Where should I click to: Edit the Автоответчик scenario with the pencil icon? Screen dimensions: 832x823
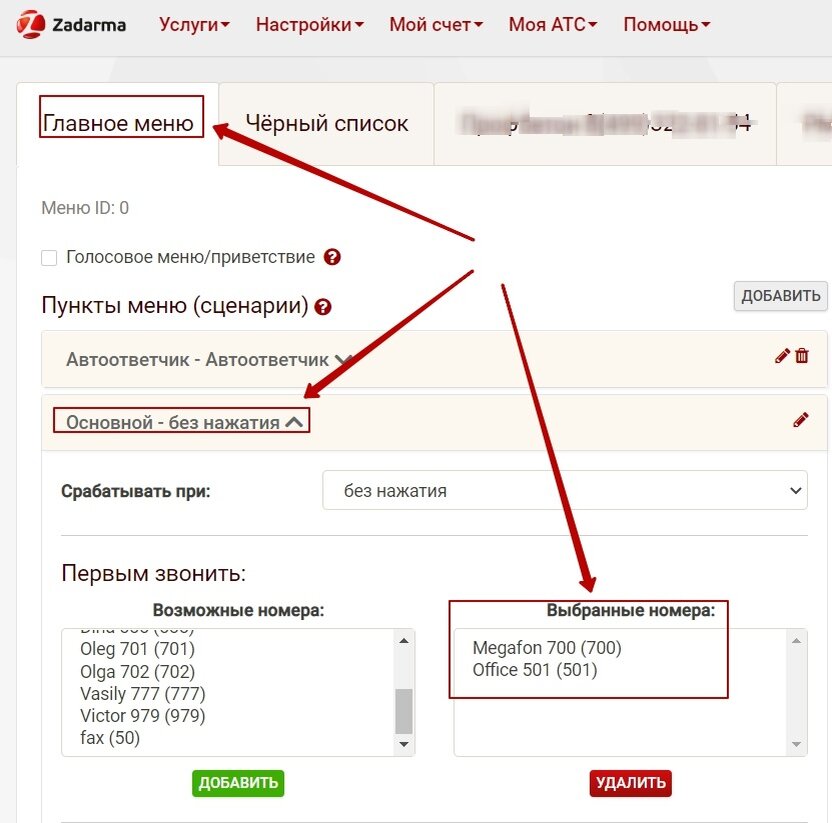pos(782,356)
